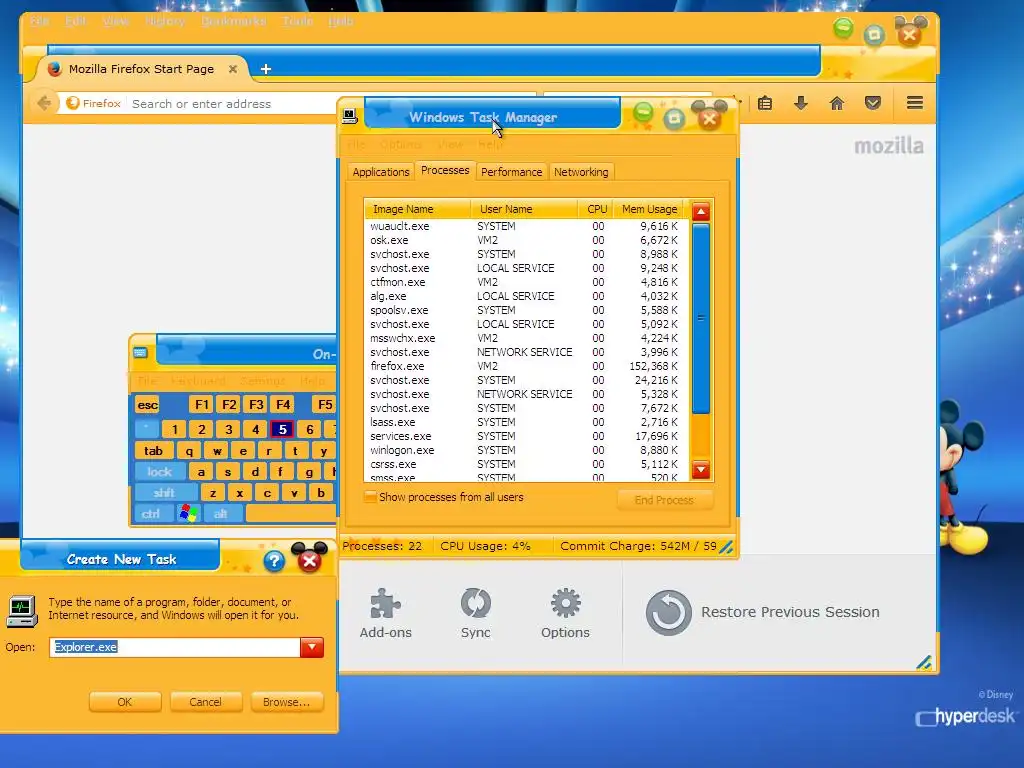The width and height of the screenshot is (1024, 768).
Task: Click the highlighted 5 key on keyboard
Action: point(282,429)
